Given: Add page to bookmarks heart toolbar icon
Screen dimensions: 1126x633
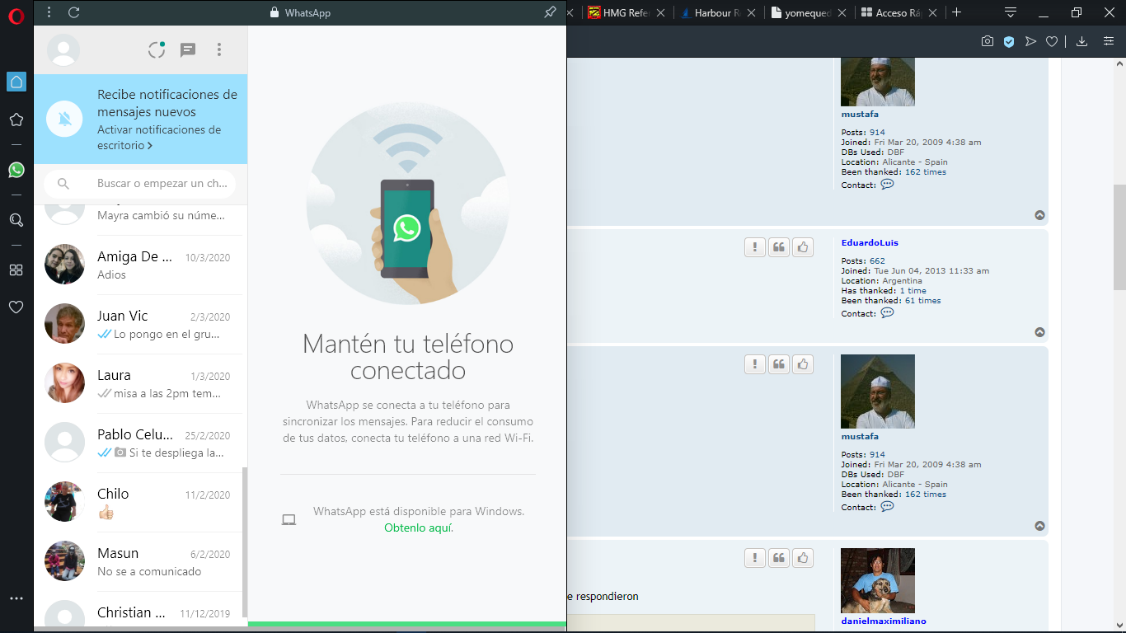Looking at the screenshot, I should 1051,42.
